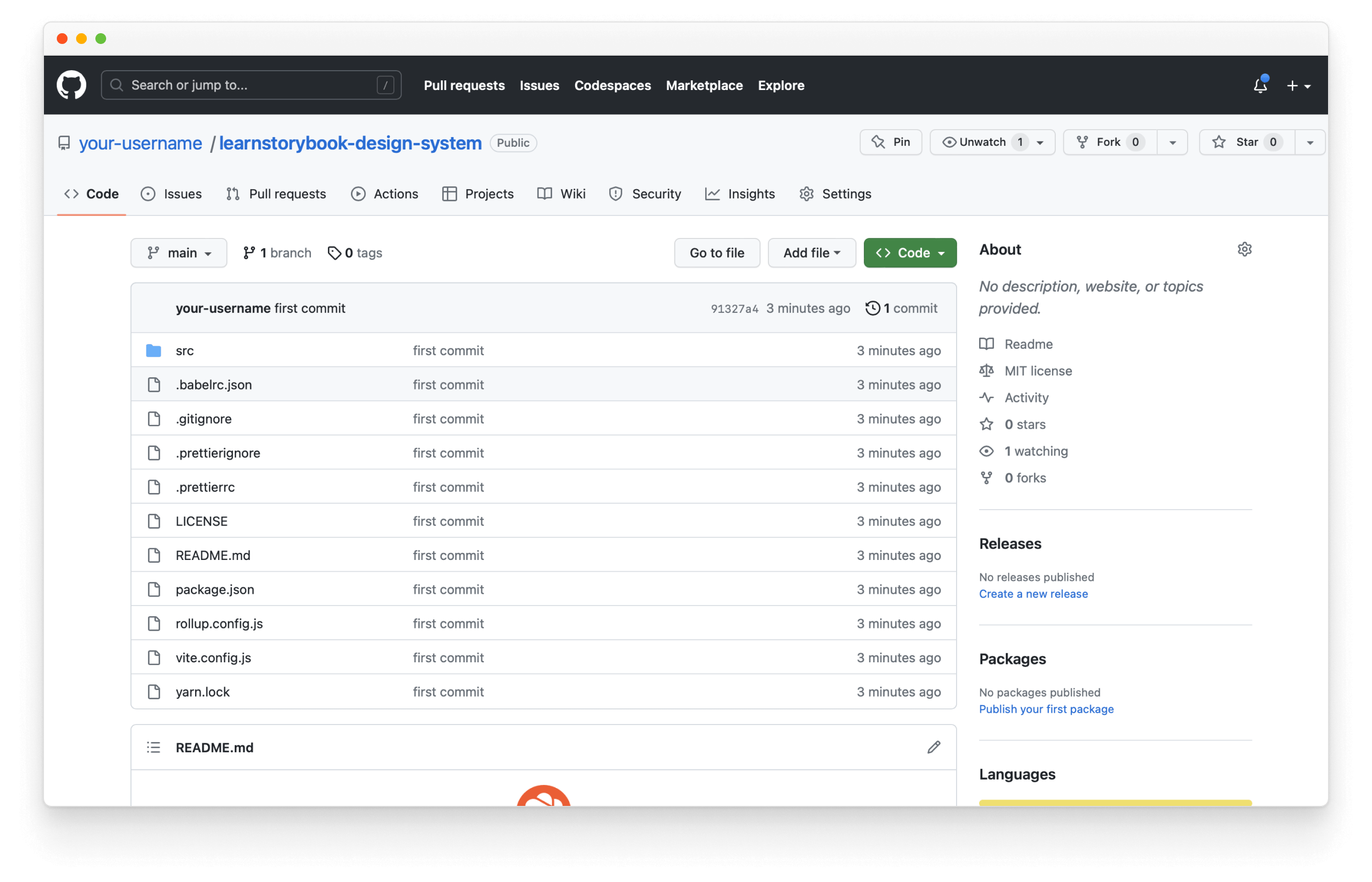
Task: Expand the Add file dropdown menu
Action: [x=810, y=252]
